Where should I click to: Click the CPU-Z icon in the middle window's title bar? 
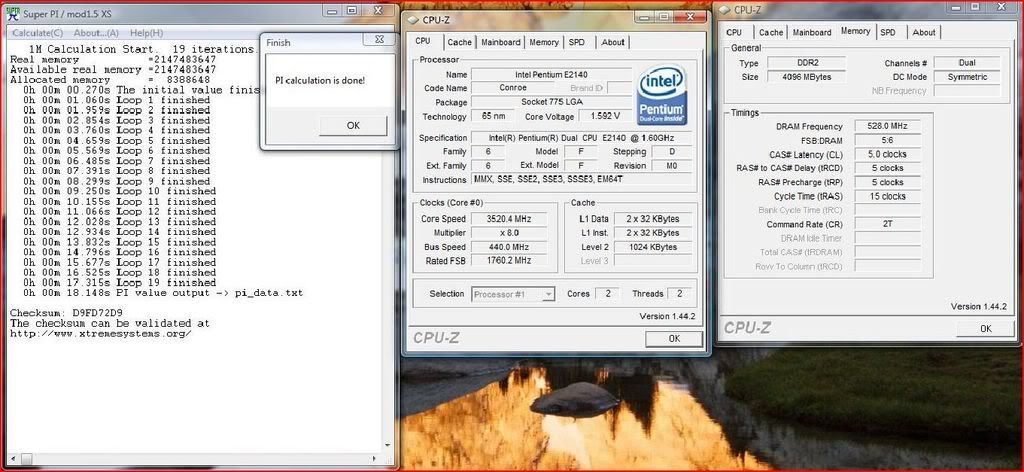(412, 20)
